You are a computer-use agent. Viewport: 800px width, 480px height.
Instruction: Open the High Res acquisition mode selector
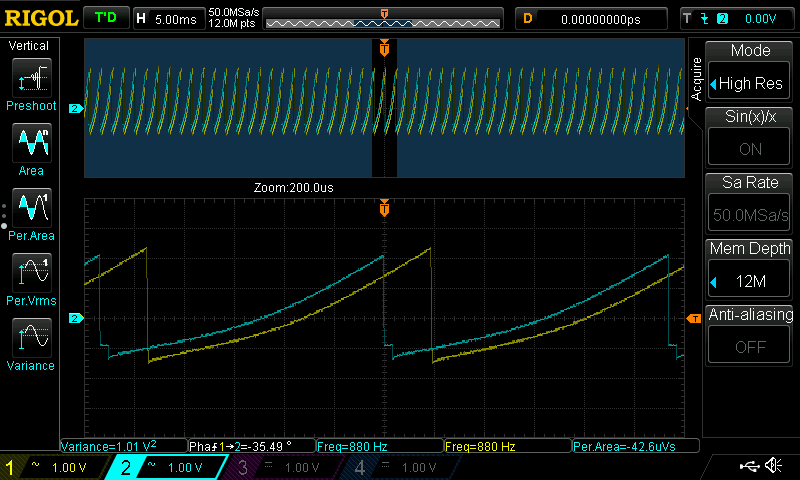749,82
